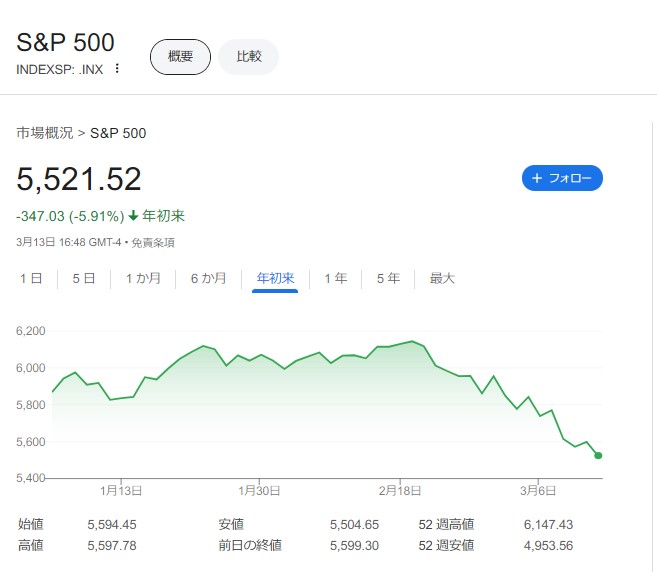Show the 1か月 chart range
The width and height of the screenshot is (657, 572).
(x=143, y=278)
